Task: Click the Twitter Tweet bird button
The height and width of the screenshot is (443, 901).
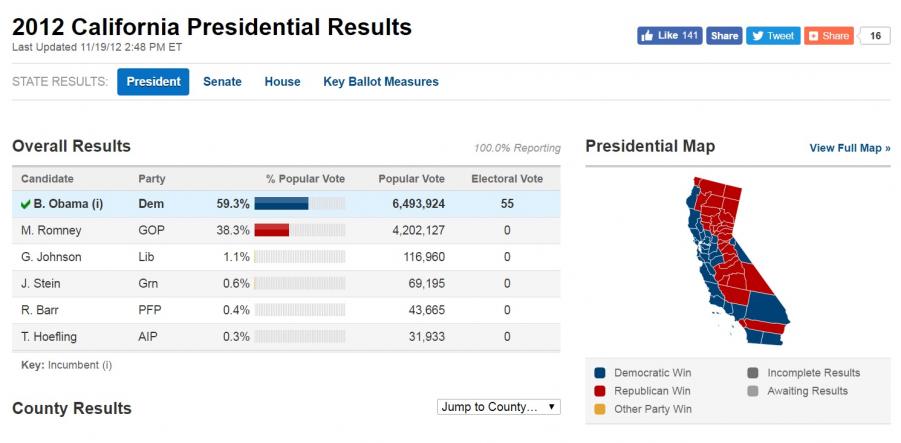Action: coord(773,36)
